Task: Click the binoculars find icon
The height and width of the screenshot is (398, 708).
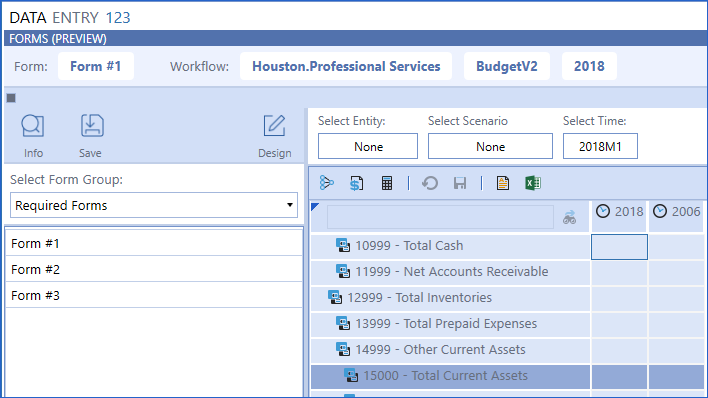Action: (569, 217)
